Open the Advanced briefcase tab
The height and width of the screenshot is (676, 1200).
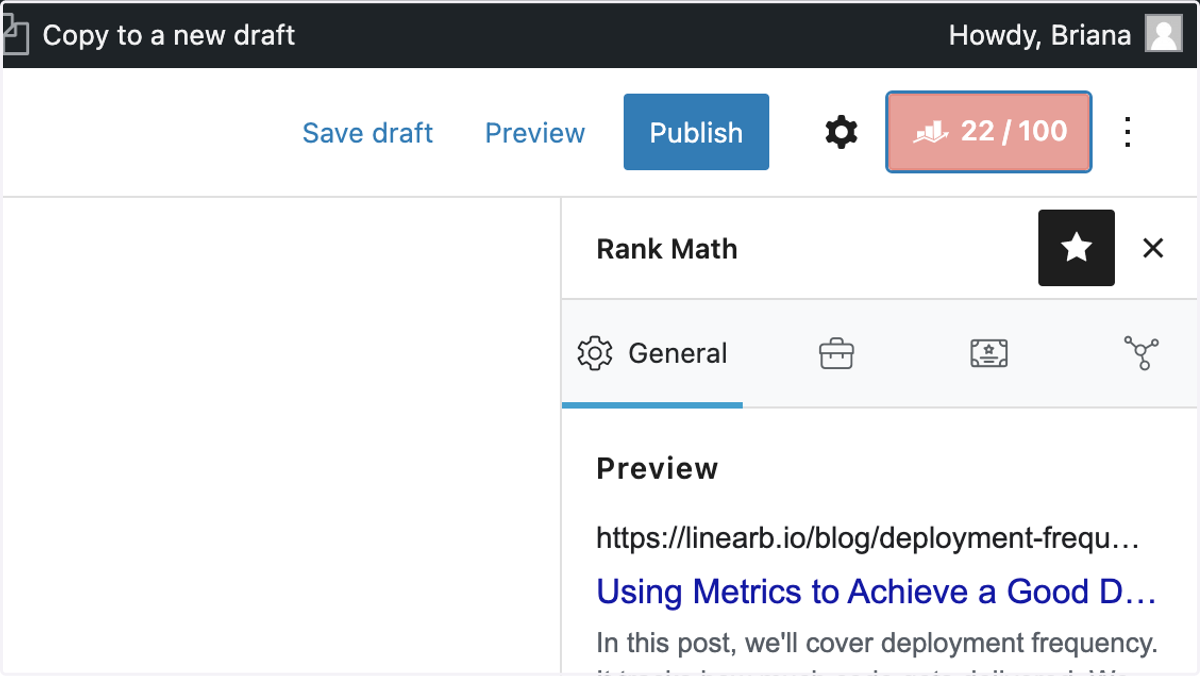point(836,354)
